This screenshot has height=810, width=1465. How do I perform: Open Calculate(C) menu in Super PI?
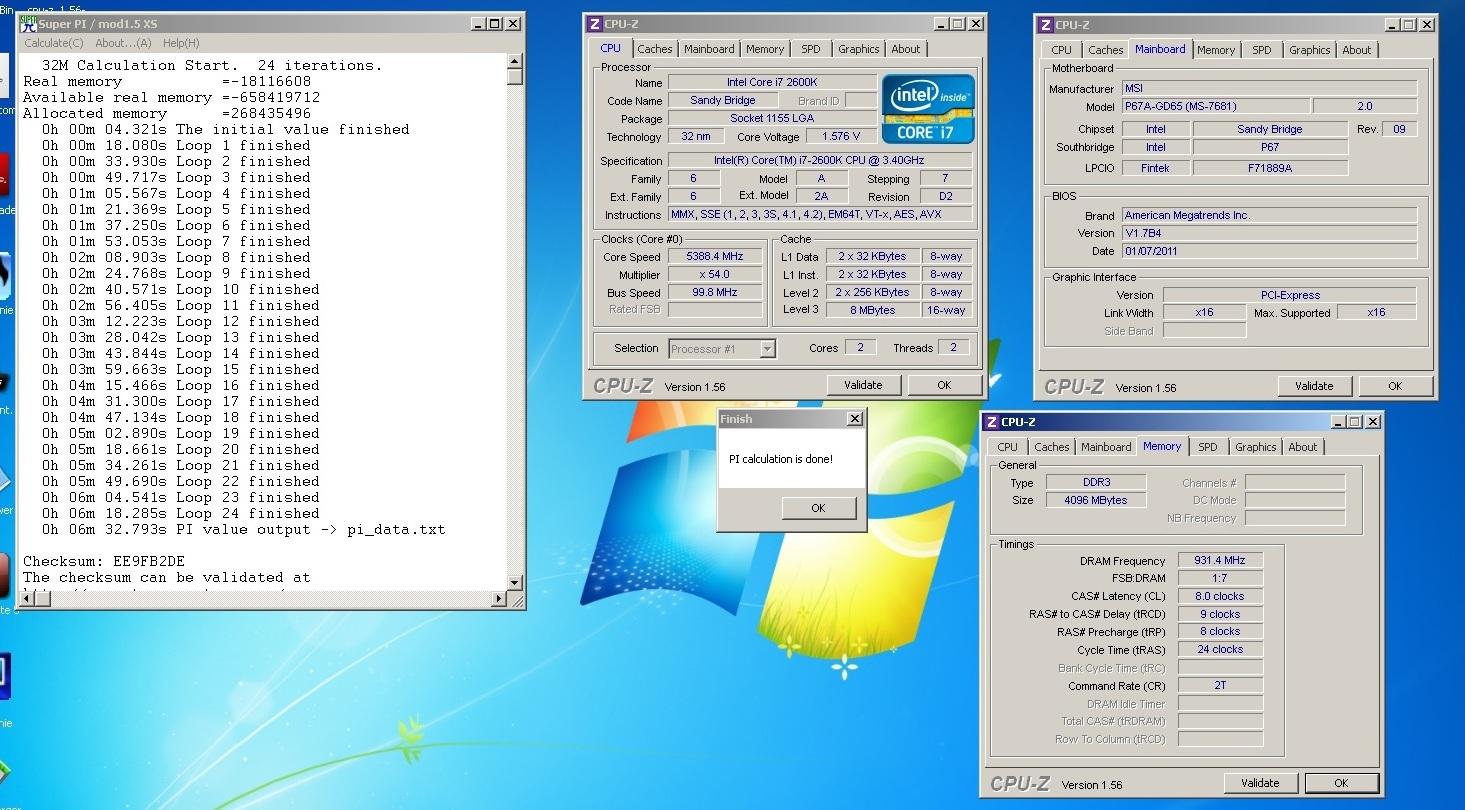point(54,43)
